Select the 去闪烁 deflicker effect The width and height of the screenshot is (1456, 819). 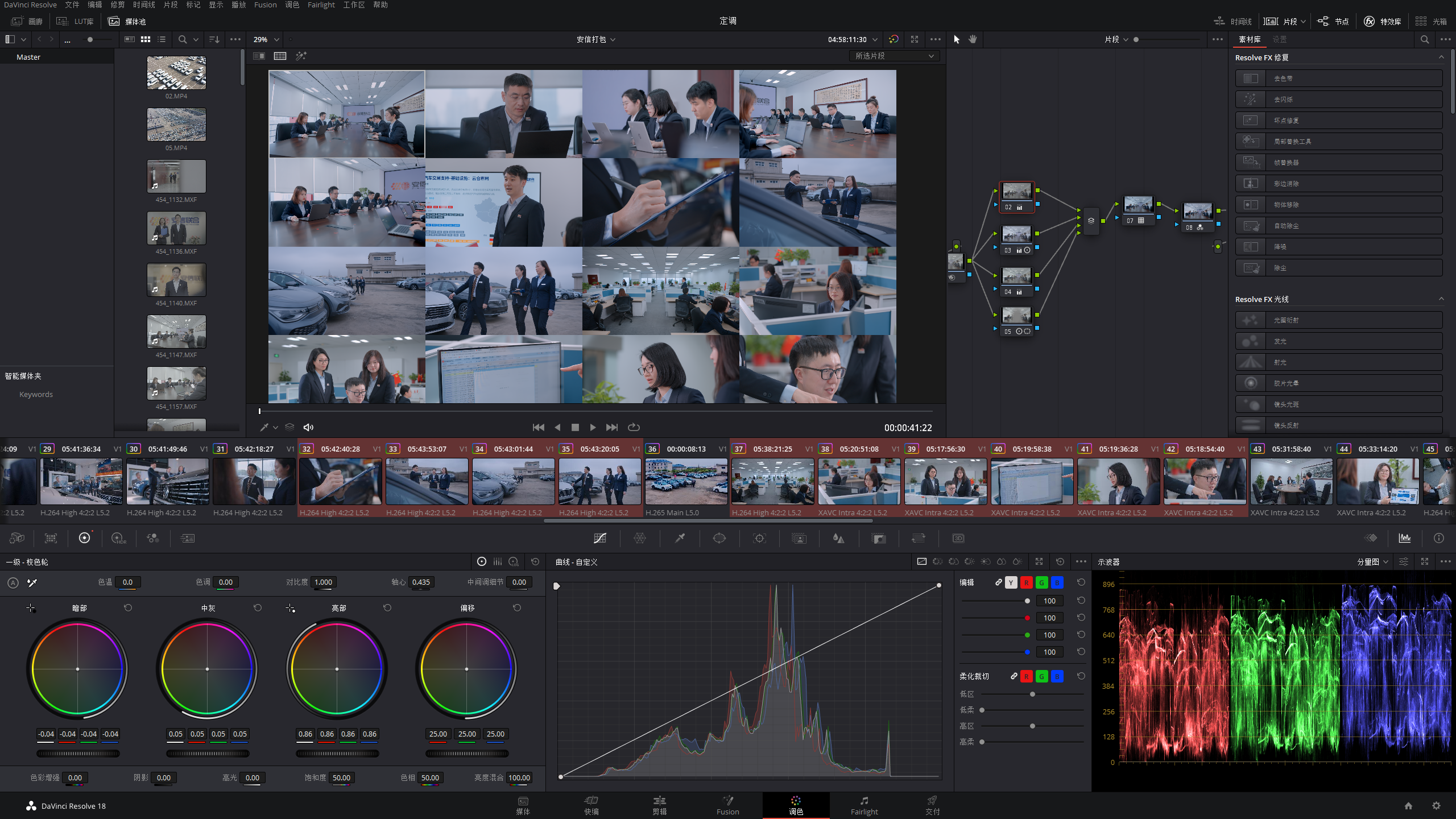(x=1339, y=100)
